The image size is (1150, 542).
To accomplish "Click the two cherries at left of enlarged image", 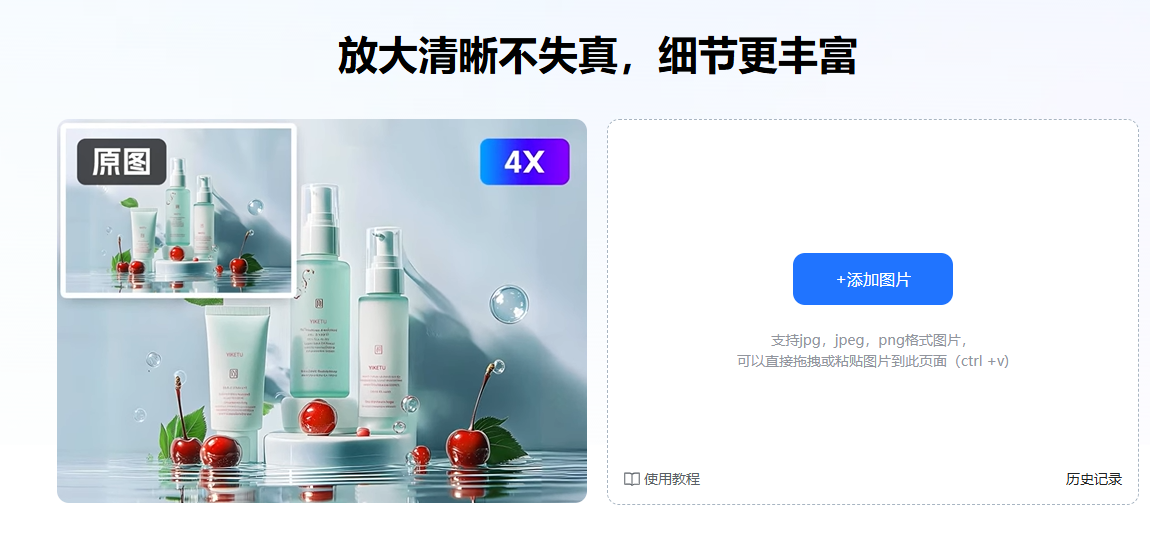I will click(x=206, y=446).
